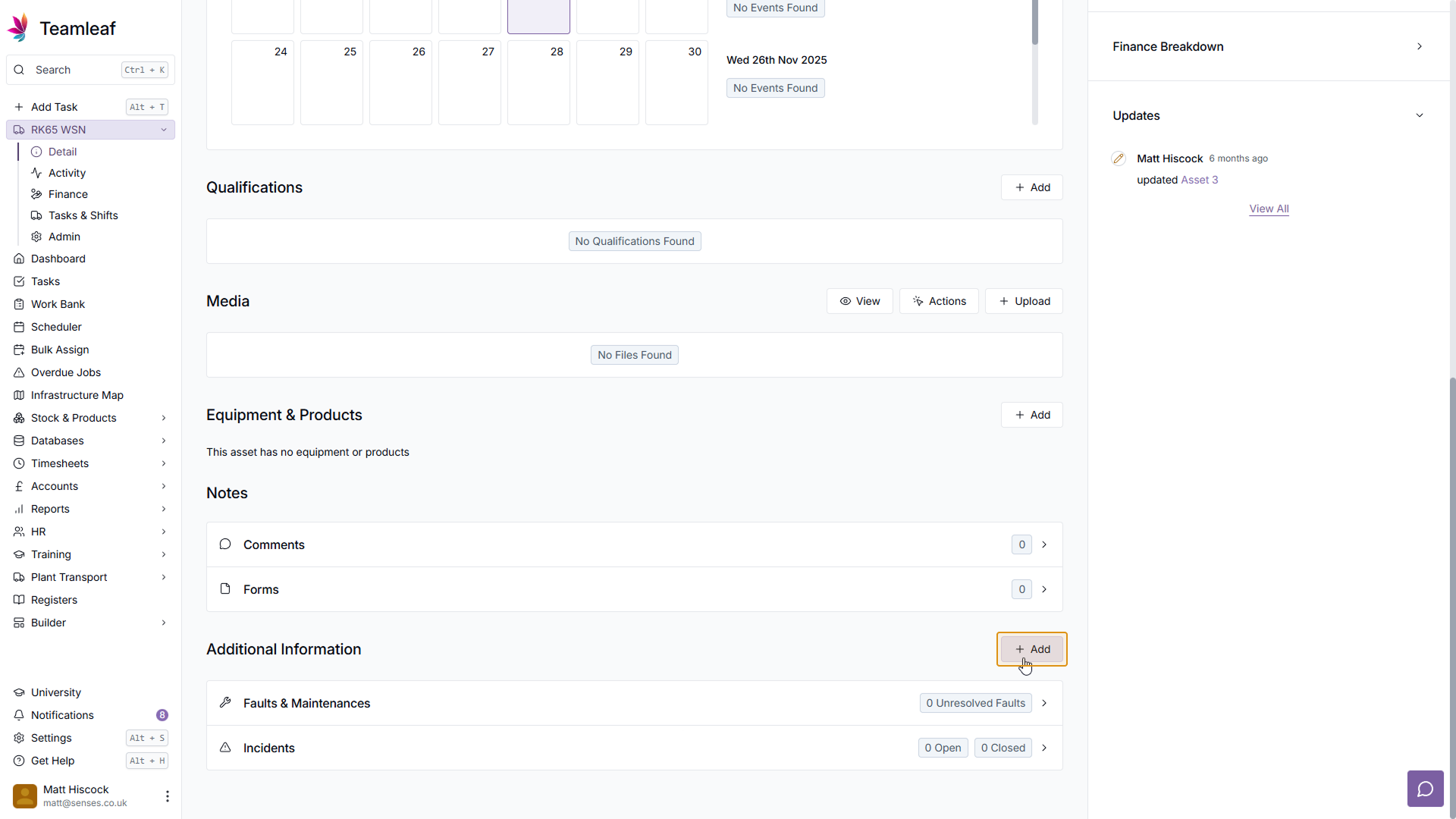Screen dimensions: 1456x819
Task: Open the Infrastructure Map icon in sidebar
Action: [19, 395]
